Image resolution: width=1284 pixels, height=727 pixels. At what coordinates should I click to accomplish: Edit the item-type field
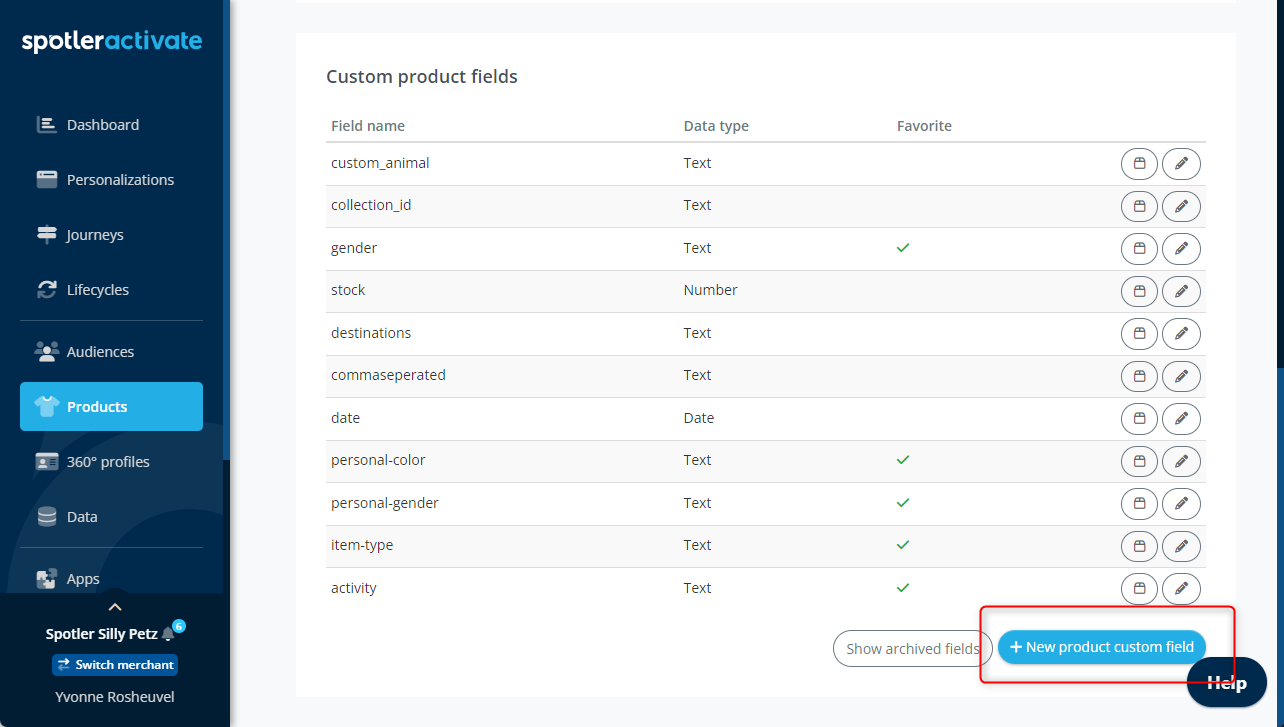[1181, 546]
